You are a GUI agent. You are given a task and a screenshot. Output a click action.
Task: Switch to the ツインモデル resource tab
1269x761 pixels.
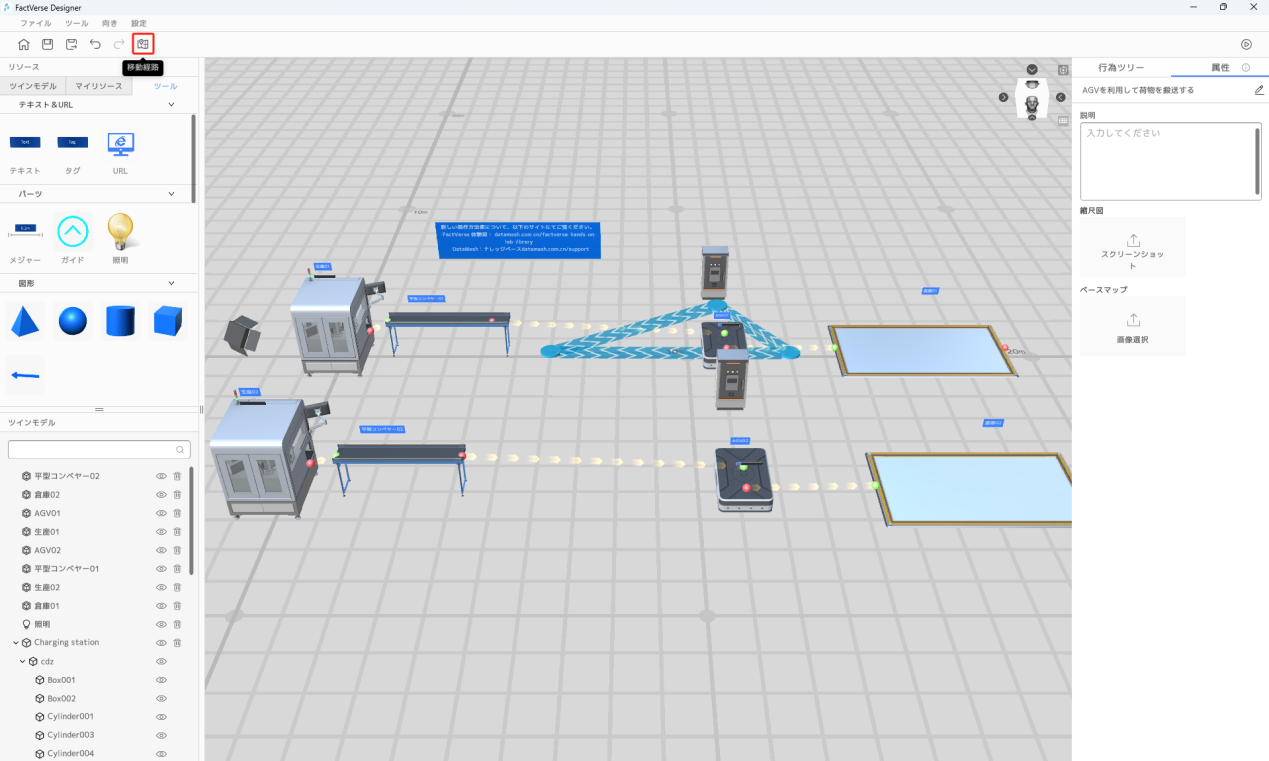33,86
